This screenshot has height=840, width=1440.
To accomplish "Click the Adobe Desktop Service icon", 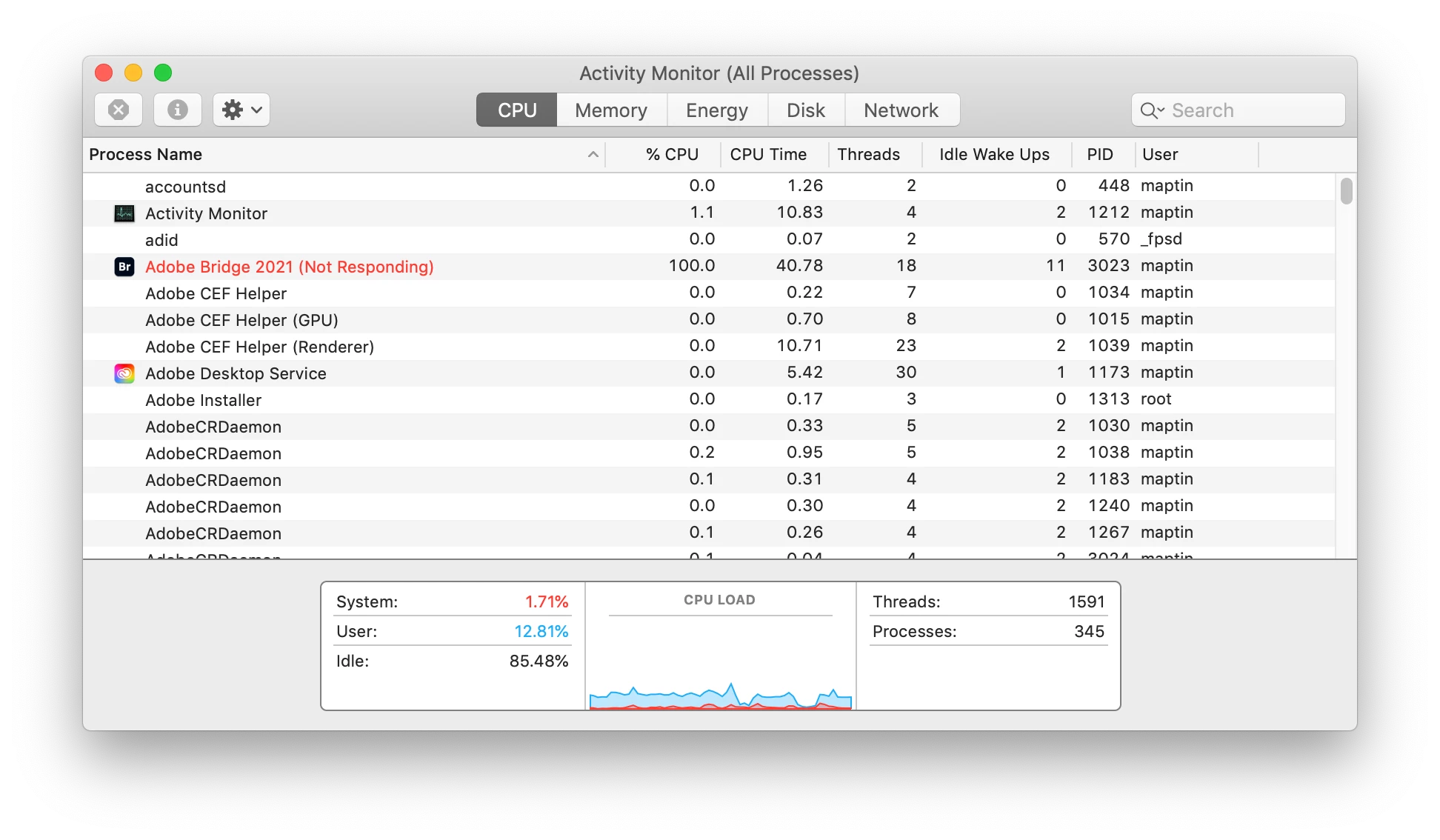I will 124,373.
